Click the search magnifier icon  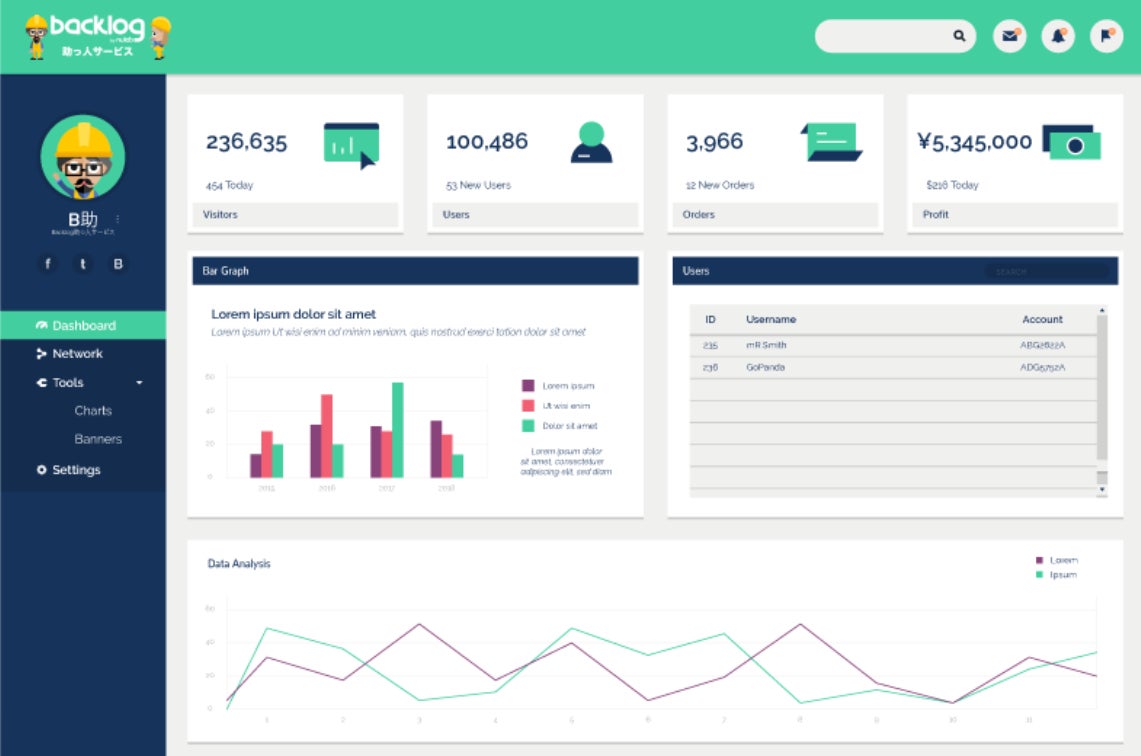[x=959, y=36]
